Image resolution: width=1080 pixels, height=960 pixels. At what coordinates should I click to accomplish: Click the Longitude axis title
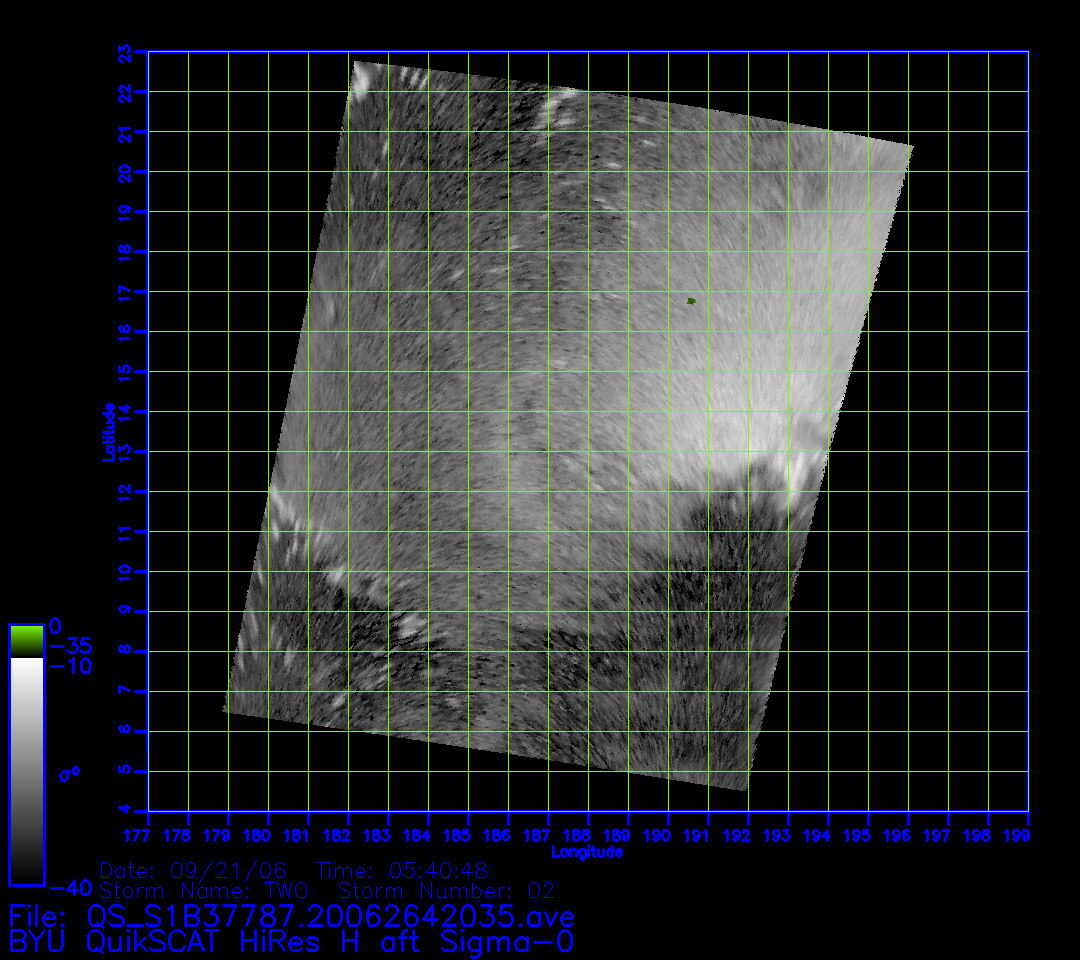pyautogui.click(x=587, y=852)
